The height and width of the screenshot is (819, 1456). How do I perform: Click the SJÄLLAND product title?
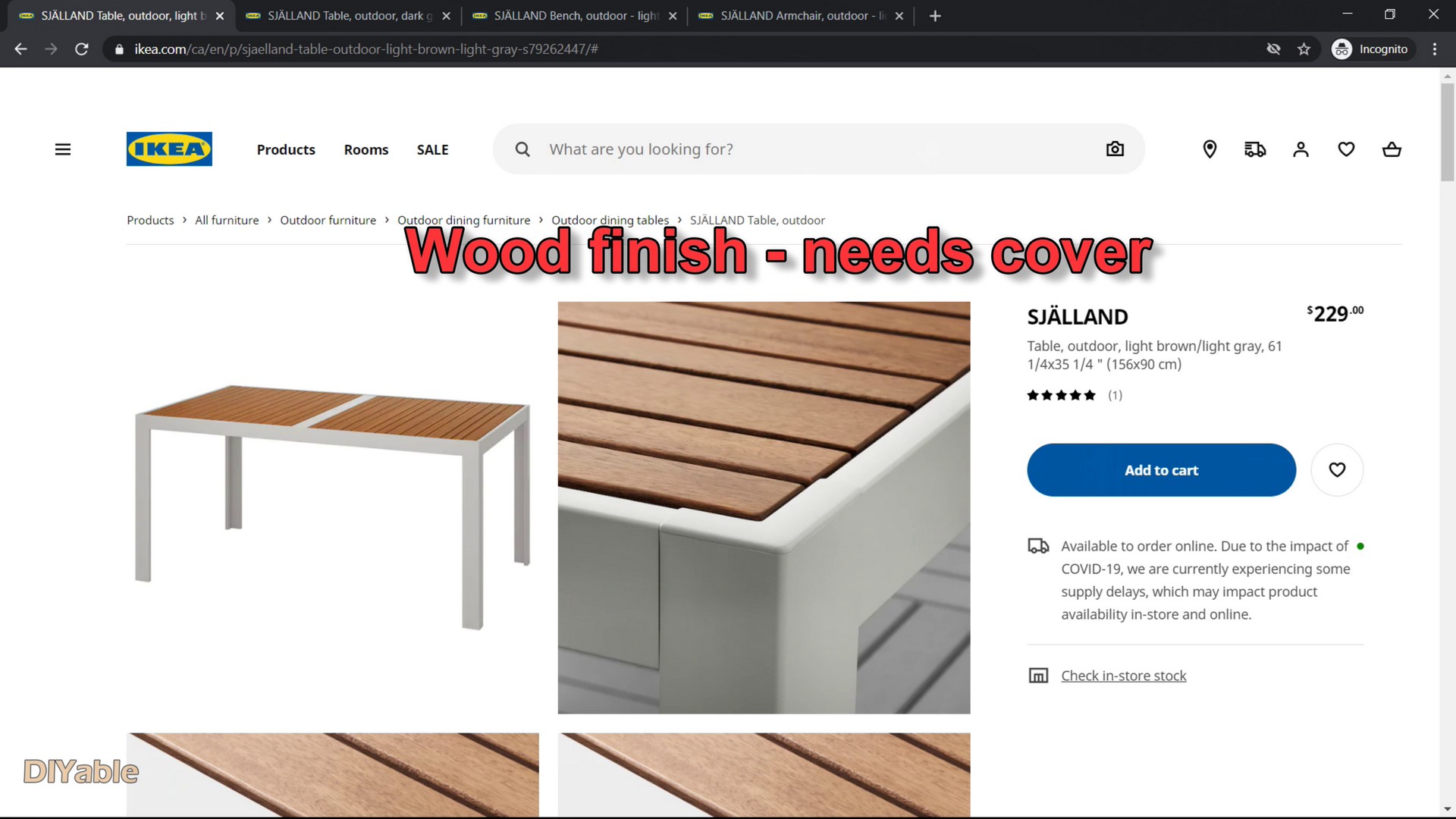(1077, 317)
